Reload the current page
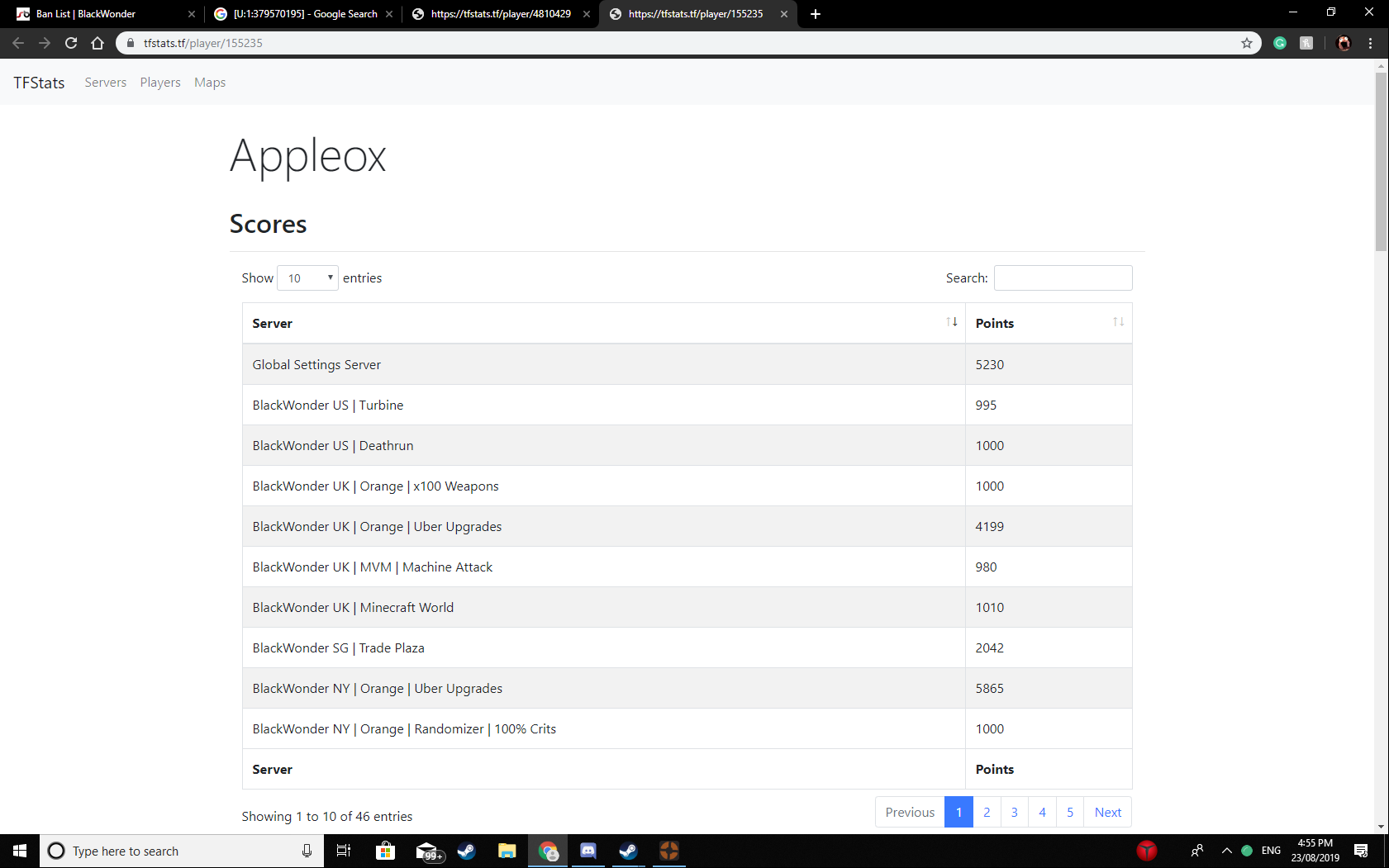Viewport: 1389px width, 868px height. [x=71, y=43]
